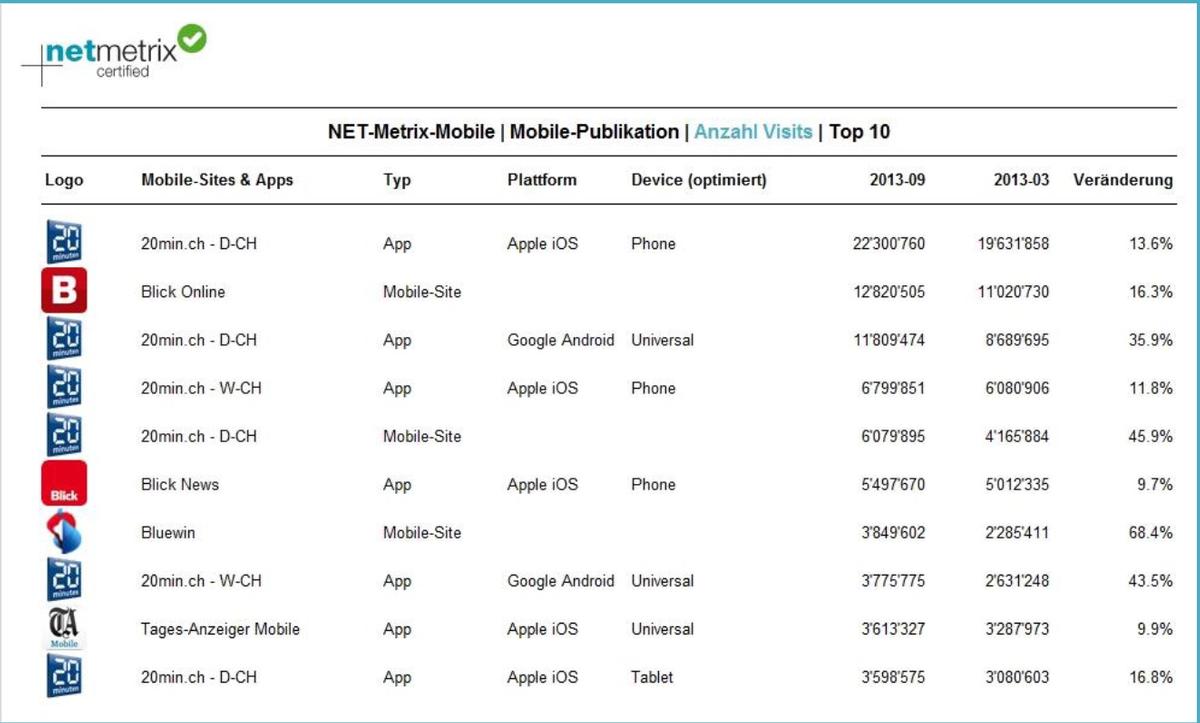
Task: Sort by the Veränderung column header
Action: pyautogui.click(x=1123, y=181)
